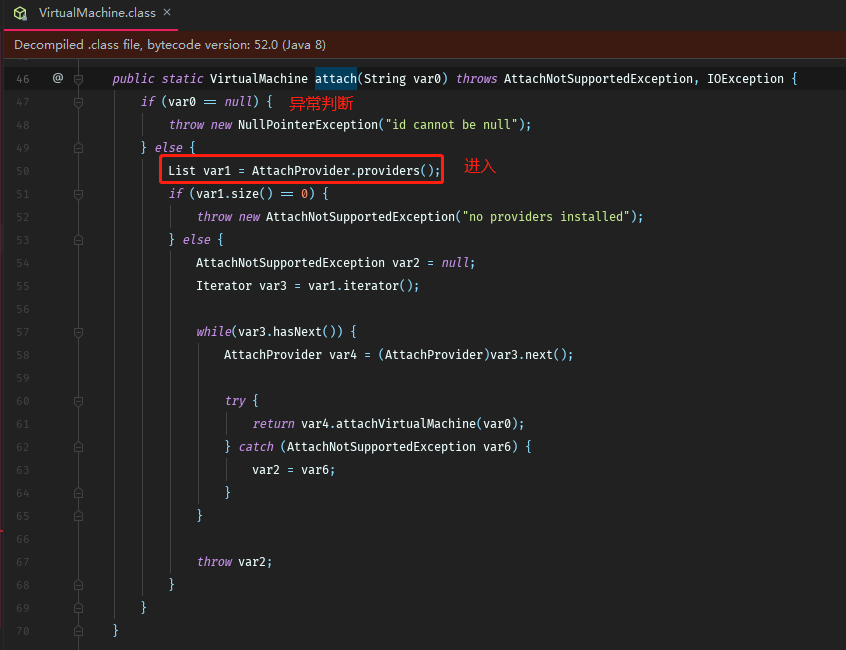Click the fold icon next to the inner else block

pyautogui.click(x=78, y=239)
